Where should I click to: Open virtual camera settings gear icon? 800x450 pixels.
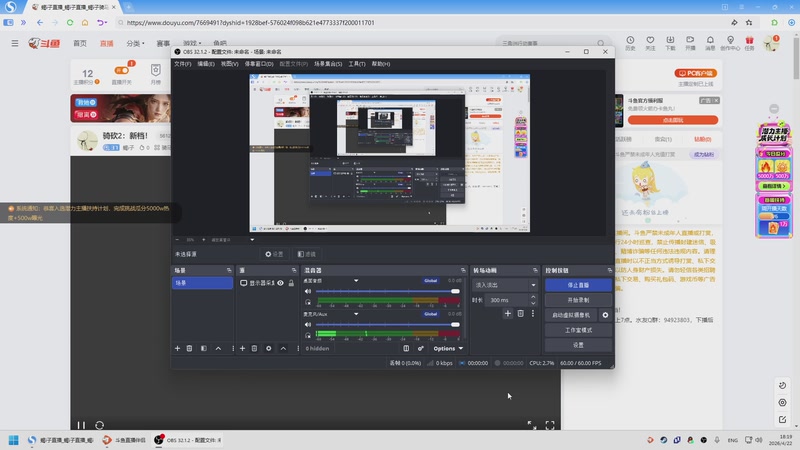click(605, 315)
